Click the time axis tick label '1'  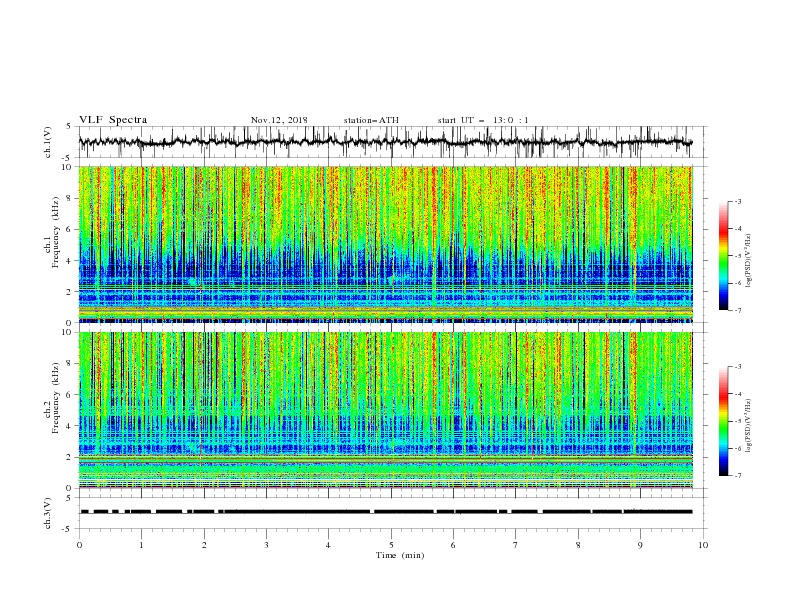point(141,545)
